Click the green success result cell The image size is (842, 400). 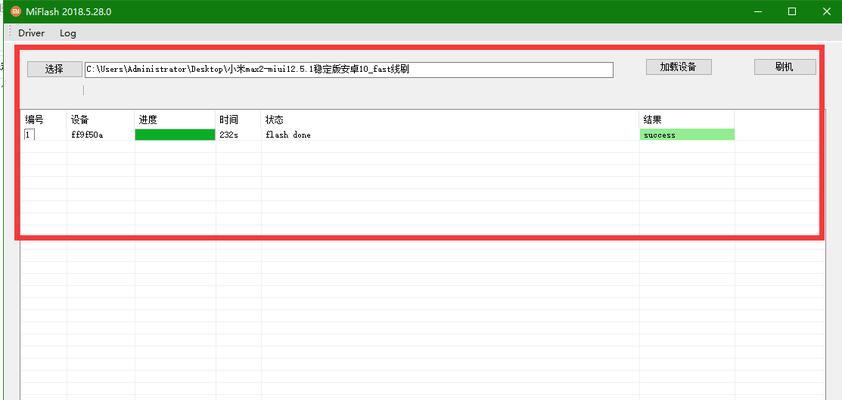point(687,135)
